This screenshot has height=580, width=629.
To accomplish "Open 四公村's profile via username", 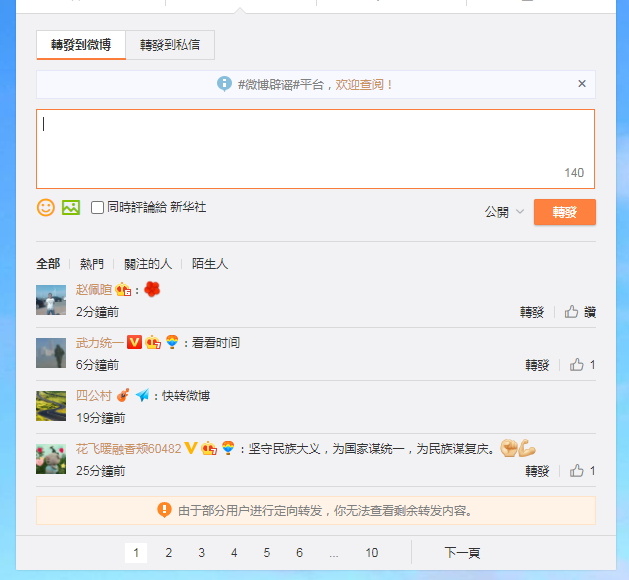I will coord(94,395).
